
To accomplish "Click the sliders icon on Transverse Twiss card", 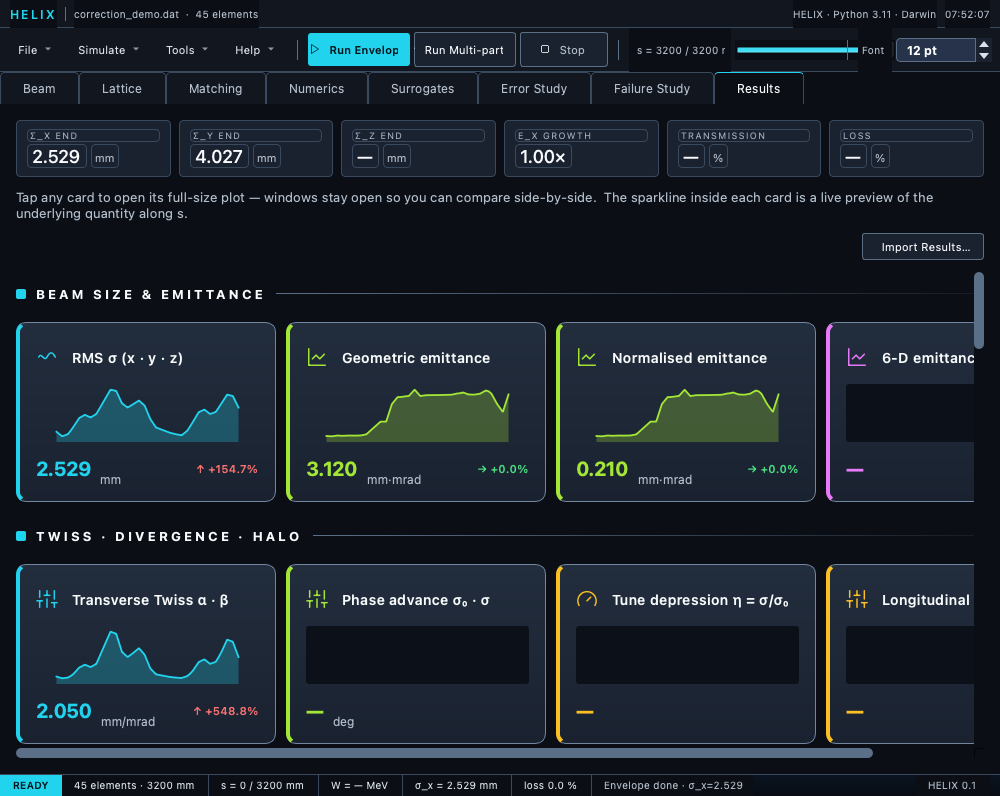I will (47, 599).
